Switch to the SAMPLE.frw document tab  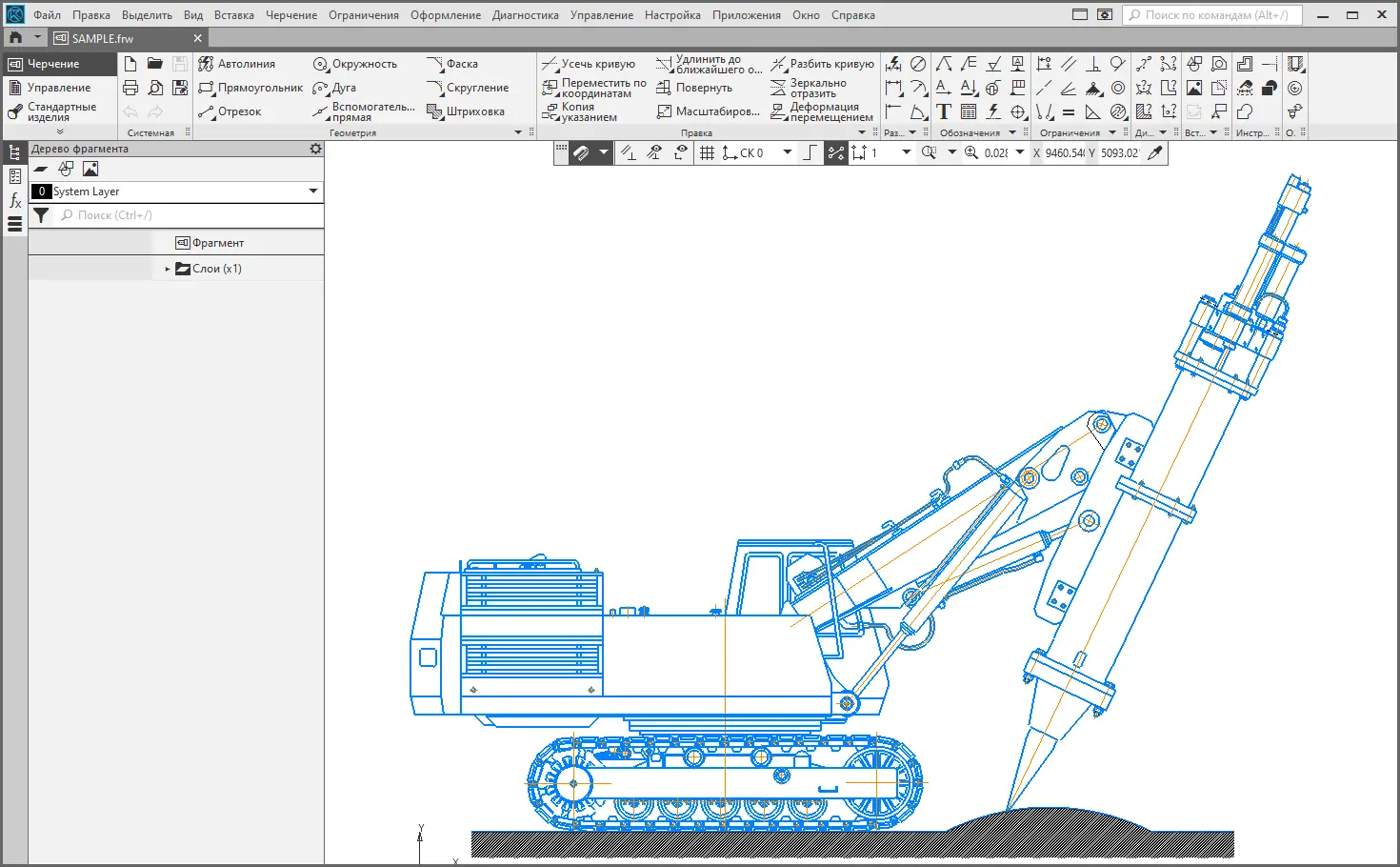103,38
